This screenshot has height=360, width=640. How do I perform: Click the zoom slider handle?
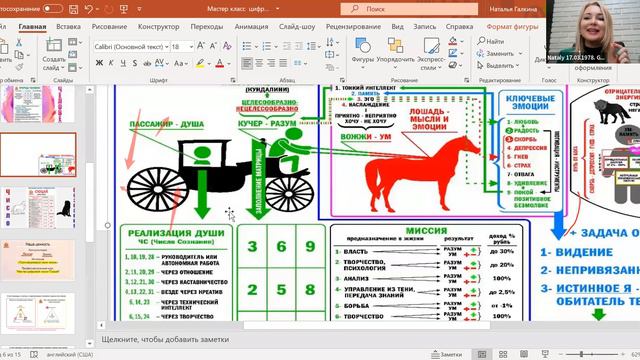[x=581, y=354]
